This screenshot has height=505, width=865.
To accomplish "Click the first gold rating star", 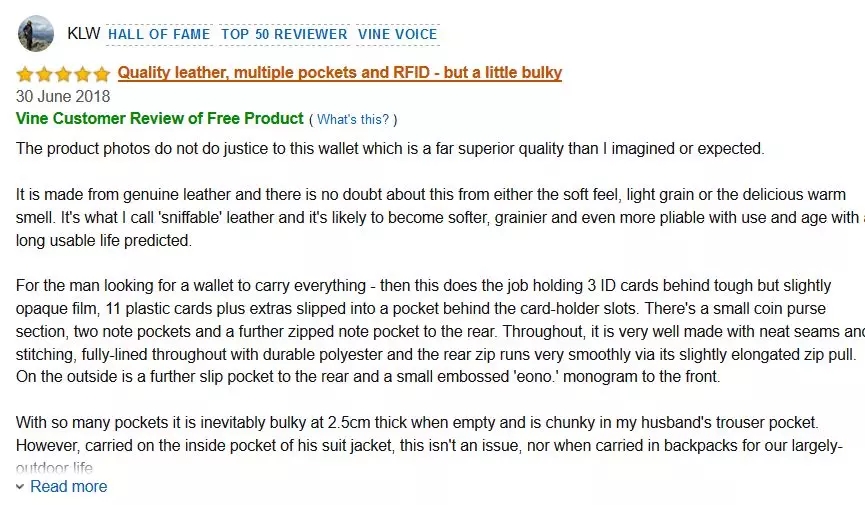I will pyautogui.click(x=26, y=74).
